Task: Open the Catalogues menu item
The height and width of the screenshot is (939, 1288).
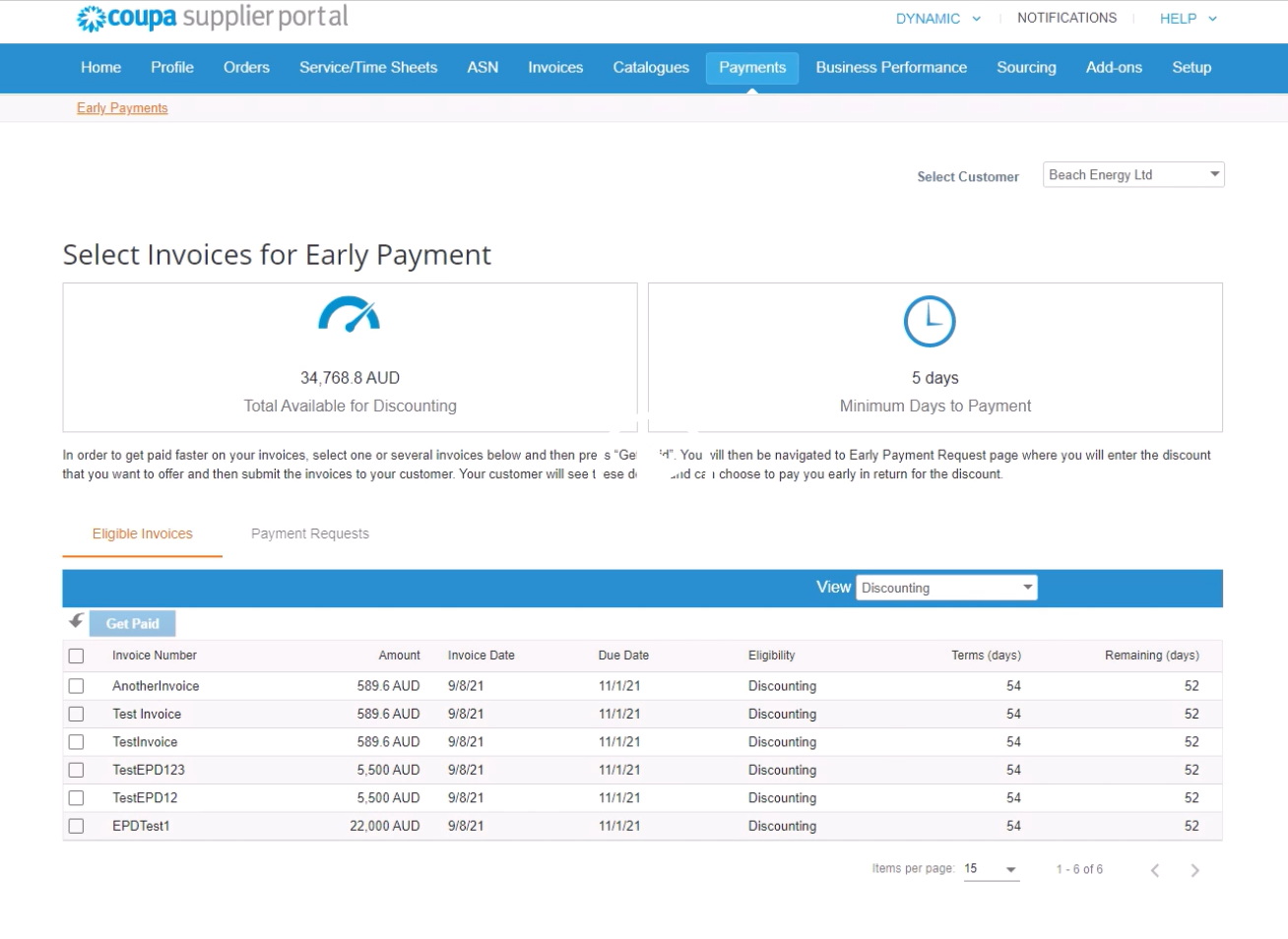Action: [651, 68]
